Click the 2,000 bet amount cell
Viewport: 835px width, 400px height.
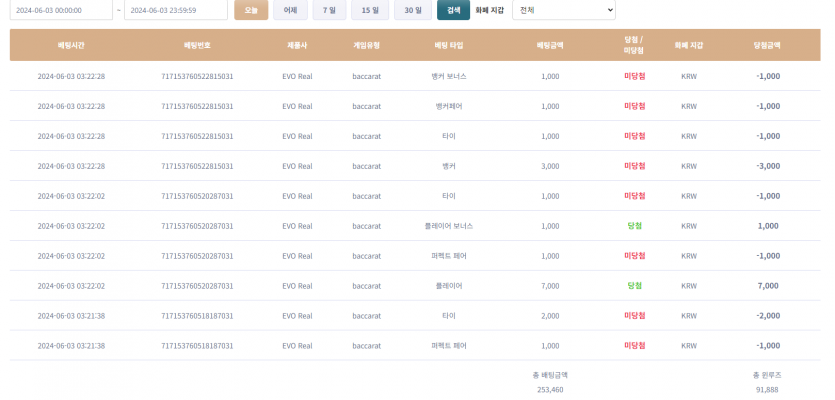point(550,316)
